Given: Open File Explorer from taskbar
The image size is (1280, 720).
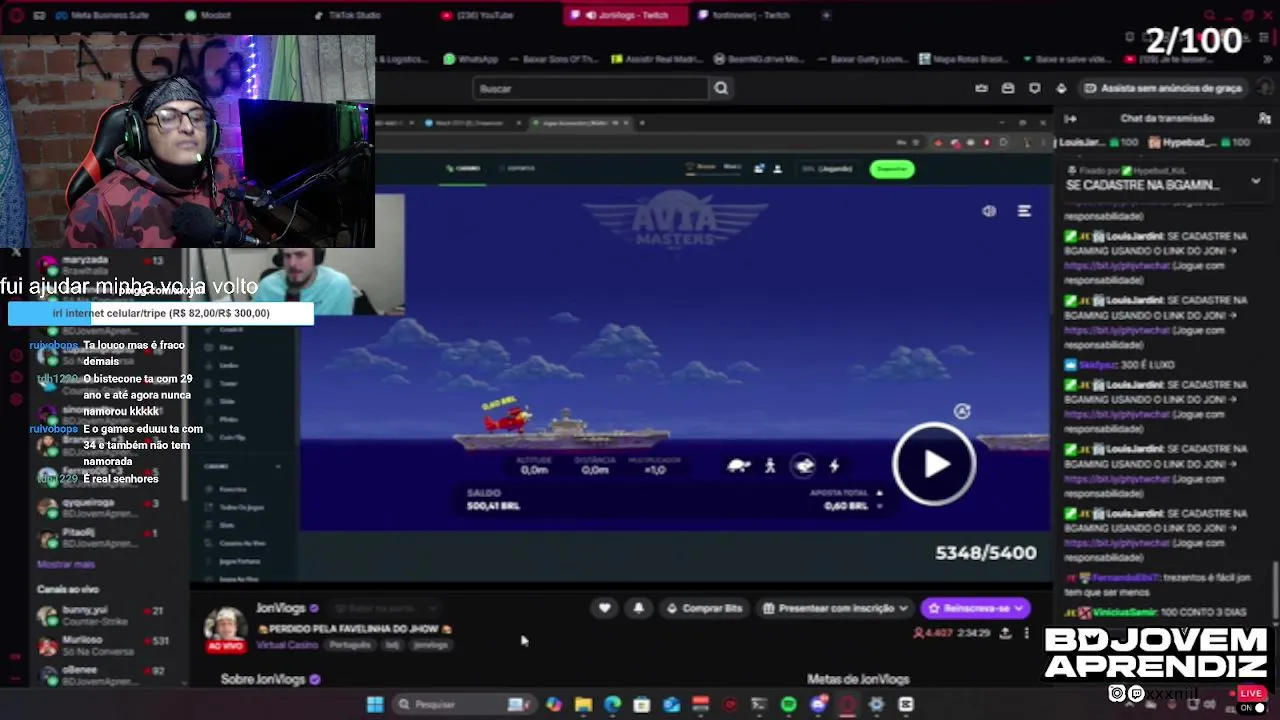Looking at the screenshot, I should (583, 704).
